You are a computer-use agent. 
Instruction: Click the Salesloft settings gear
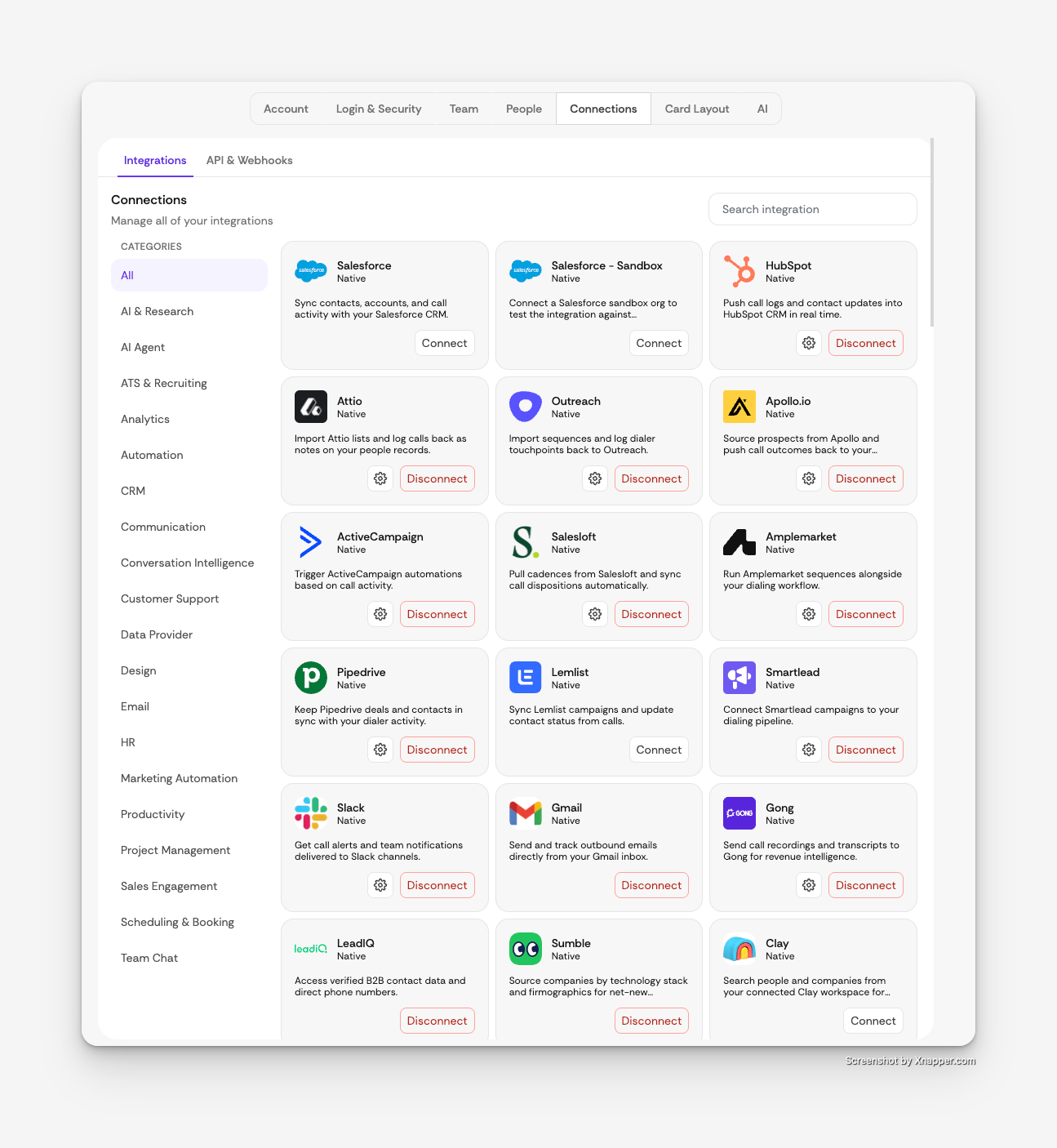pyautogui.click(x=595, y=614)
